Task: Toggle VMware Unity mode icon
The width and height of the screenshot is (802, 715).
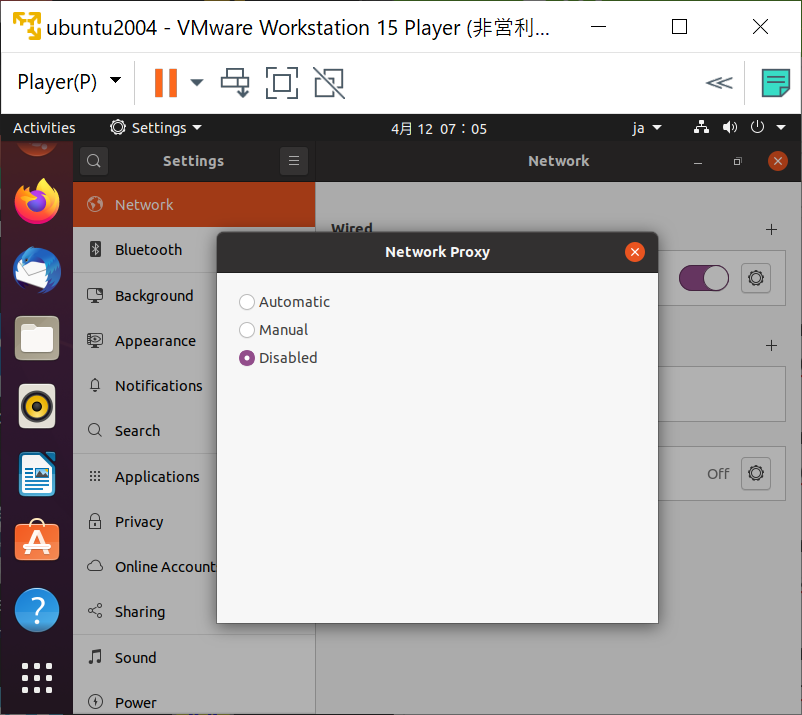Action: click(329, 82)
